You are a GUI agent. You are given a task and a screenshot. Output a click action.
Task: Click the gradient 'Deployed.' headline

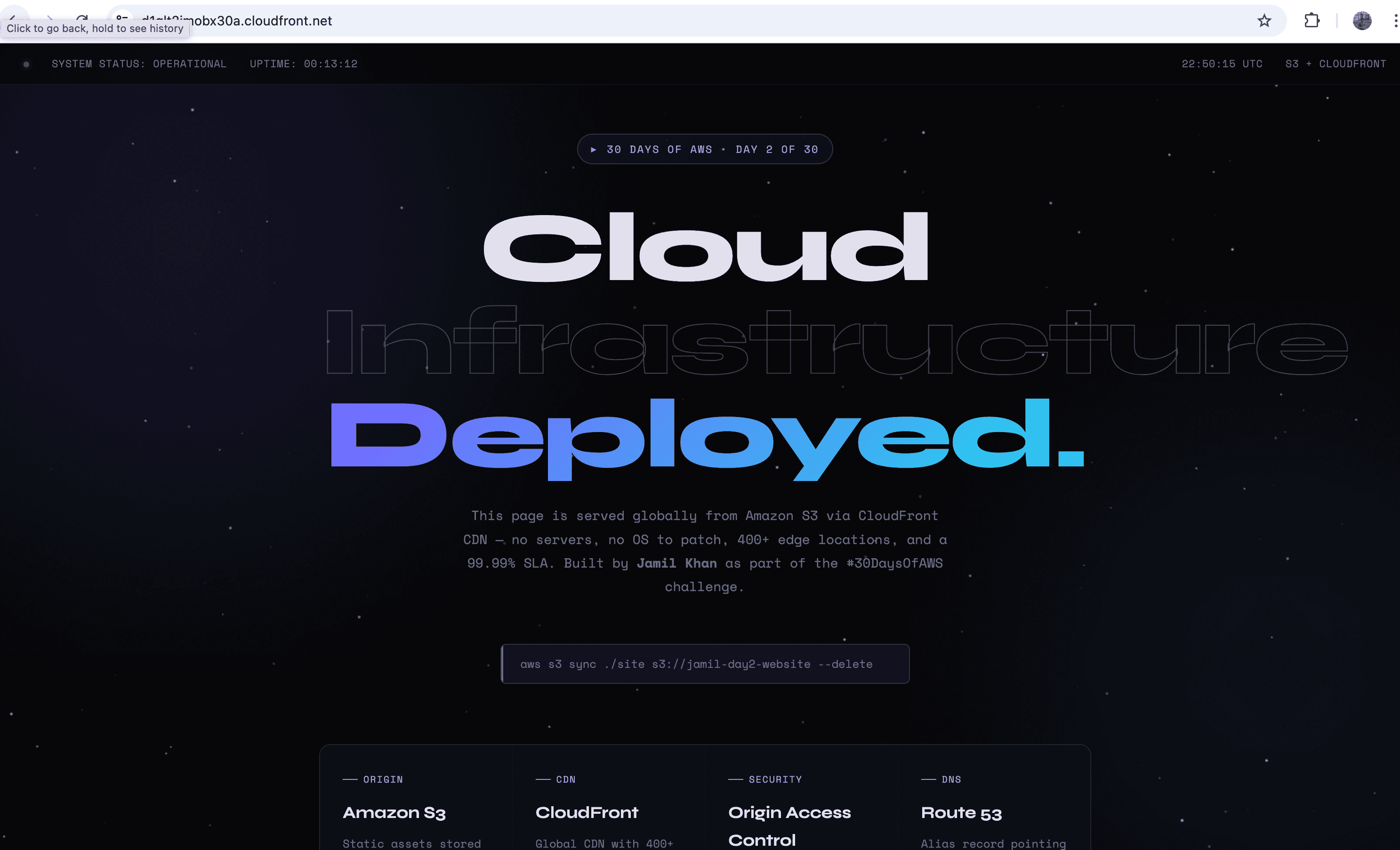708,439
